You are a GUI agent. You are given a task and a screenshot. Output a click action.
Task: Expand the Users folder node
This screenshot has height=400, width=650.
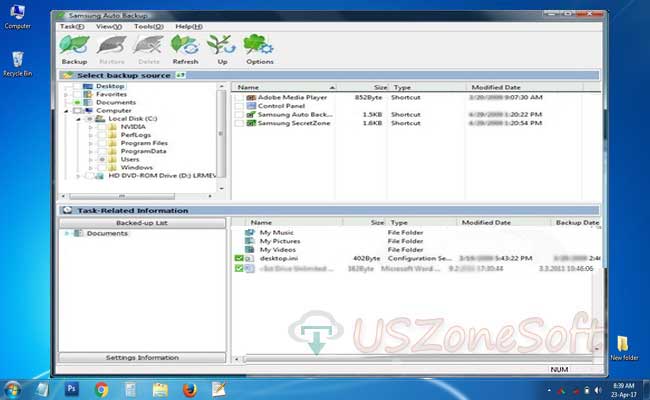pyautogui.click(x=91, y=160)
